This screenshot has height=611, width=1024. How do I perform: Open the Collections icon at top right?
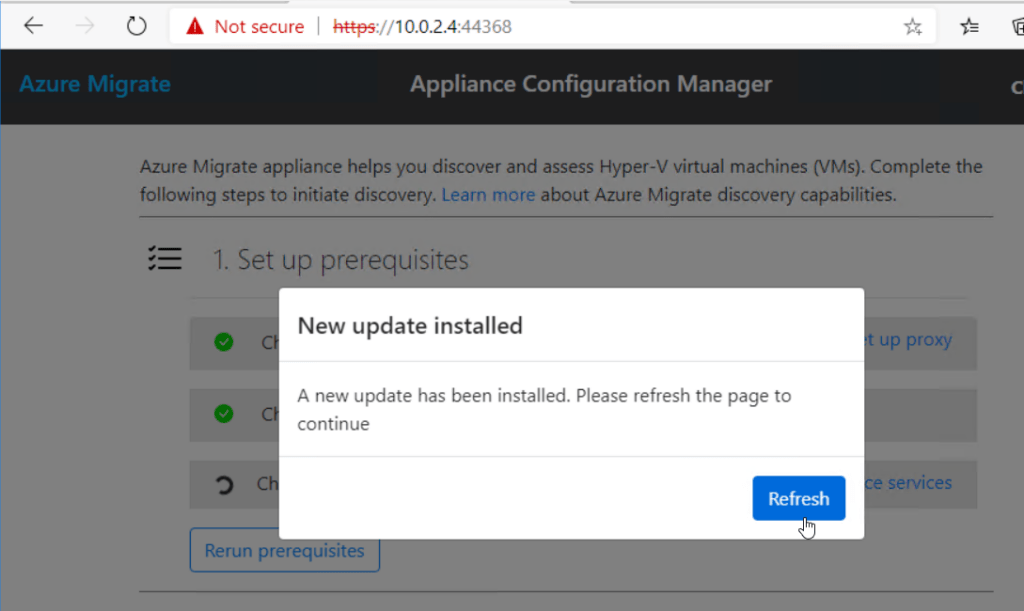1014,28
